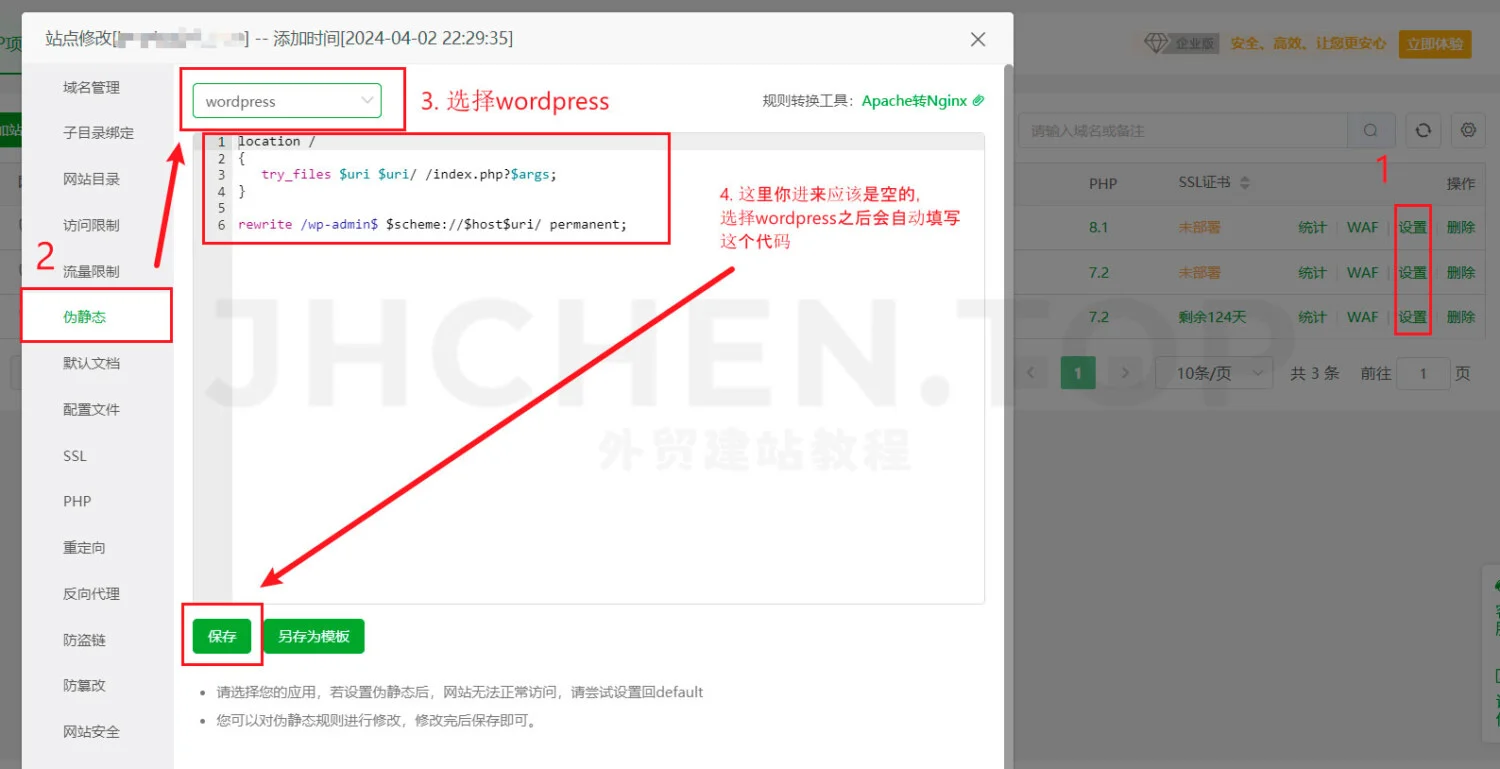Select the 伪静态 sidebar tab
Screen dimensions: 1500x769
(84, 317)
